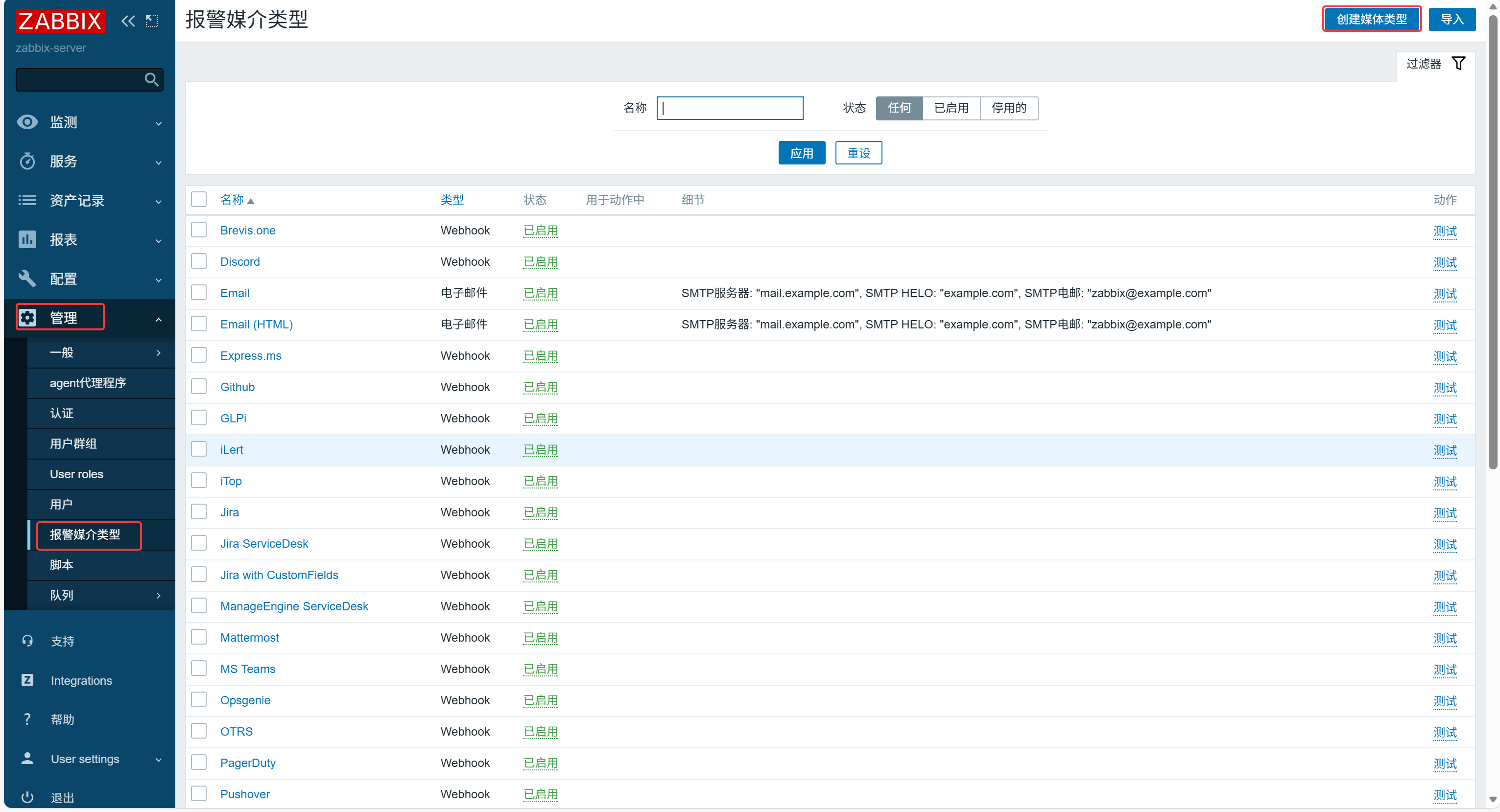Screen dimensions: 1500x812
Task: Click the 创建媒体类型 button
Action: coord(1371,19)
